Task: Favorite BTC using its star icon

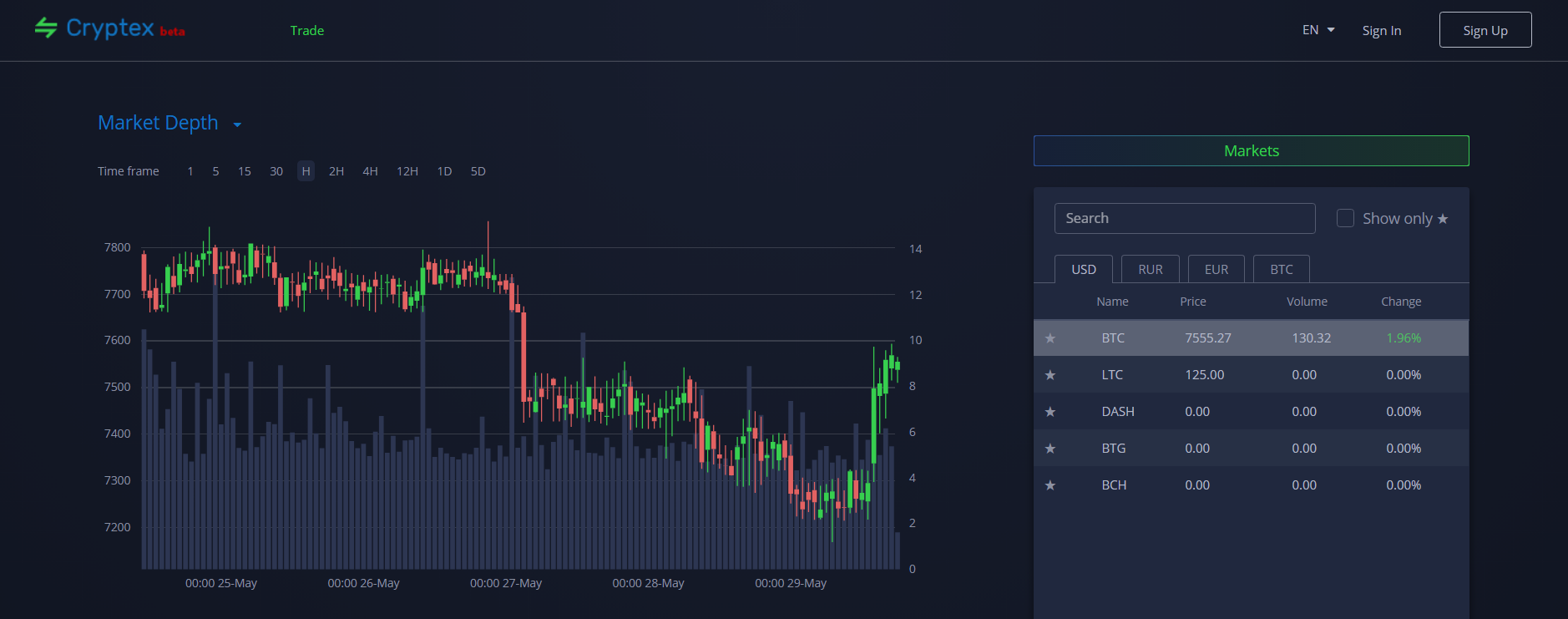Action: (1050, 338)
